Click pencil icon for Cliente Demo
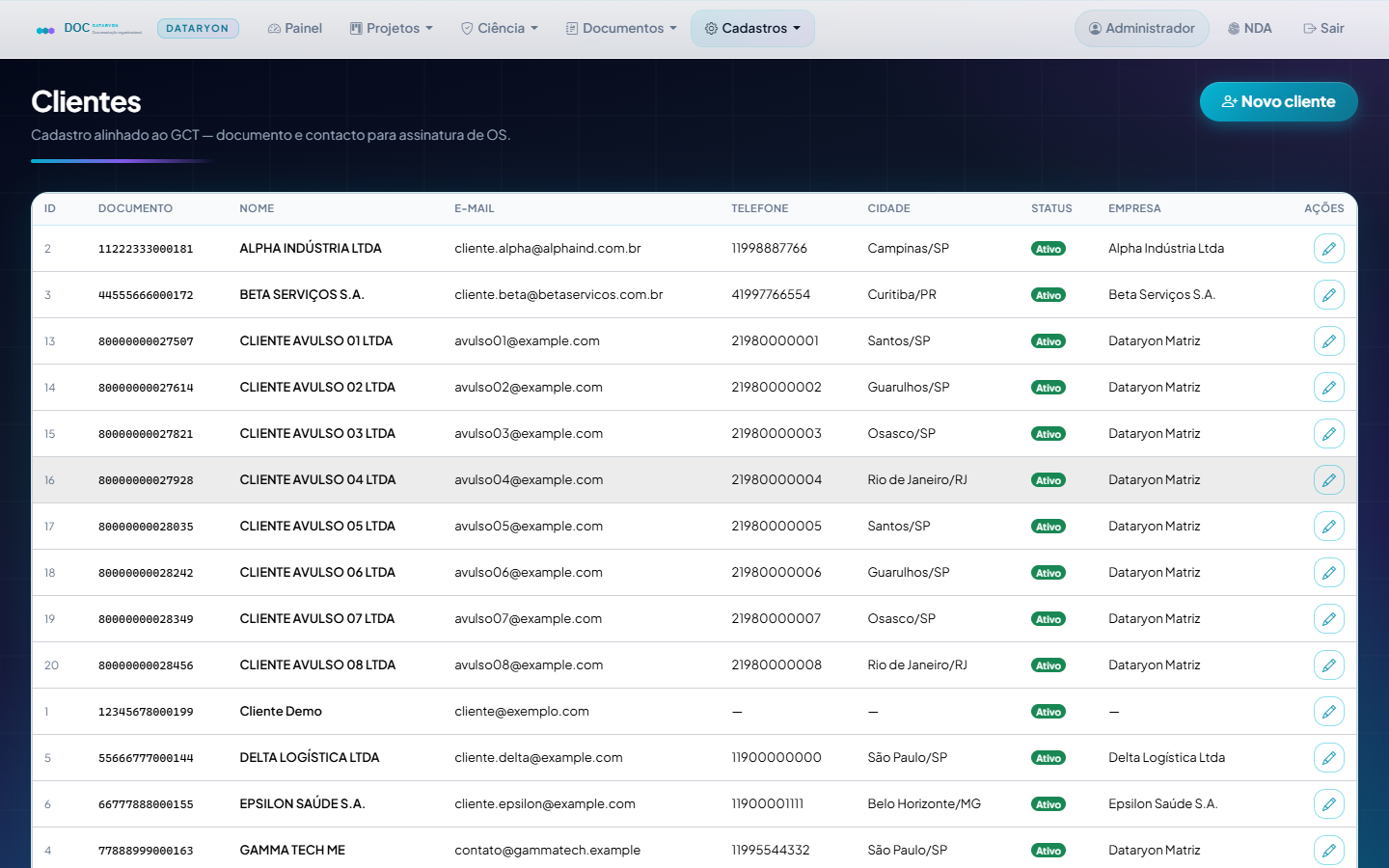1389x868 pixels. tap(1328, 712)
